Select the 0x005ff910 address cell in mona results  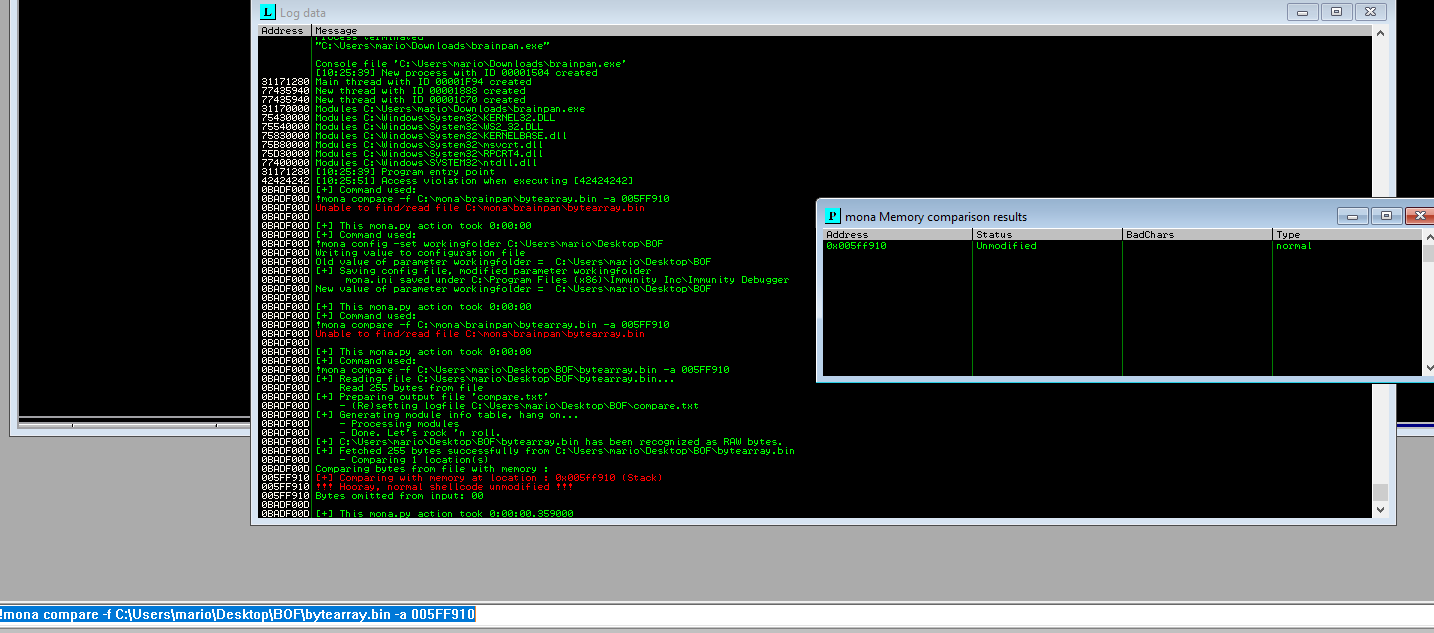pos(856,246)
